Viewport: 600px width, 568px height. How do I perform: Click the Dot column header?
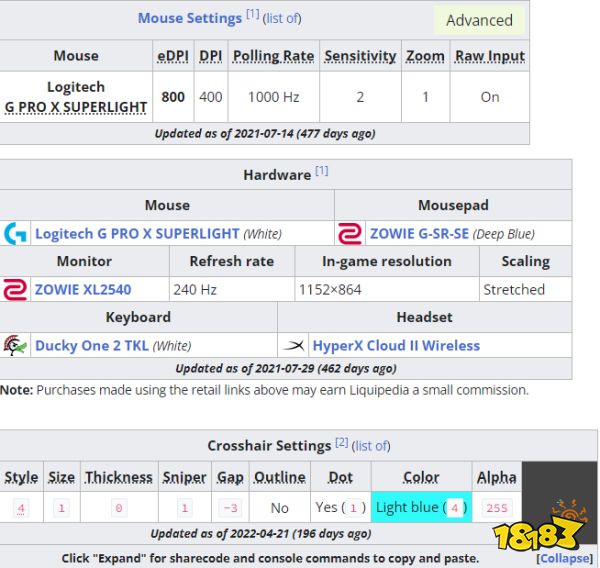coord(341,477)
